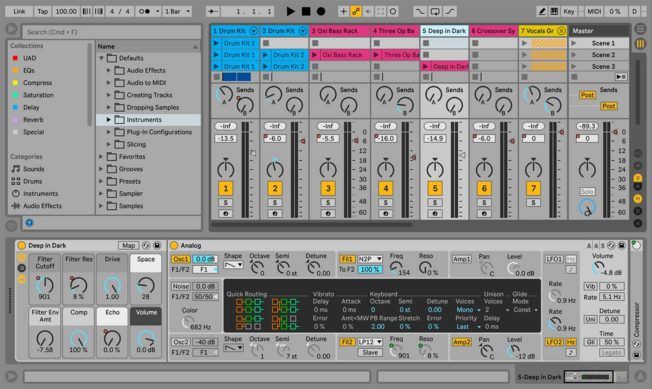Image resolution: width=652 pixels, height=389 pixels.
Task: Collapse the Defaults folder
Action: tap(101, 58)
